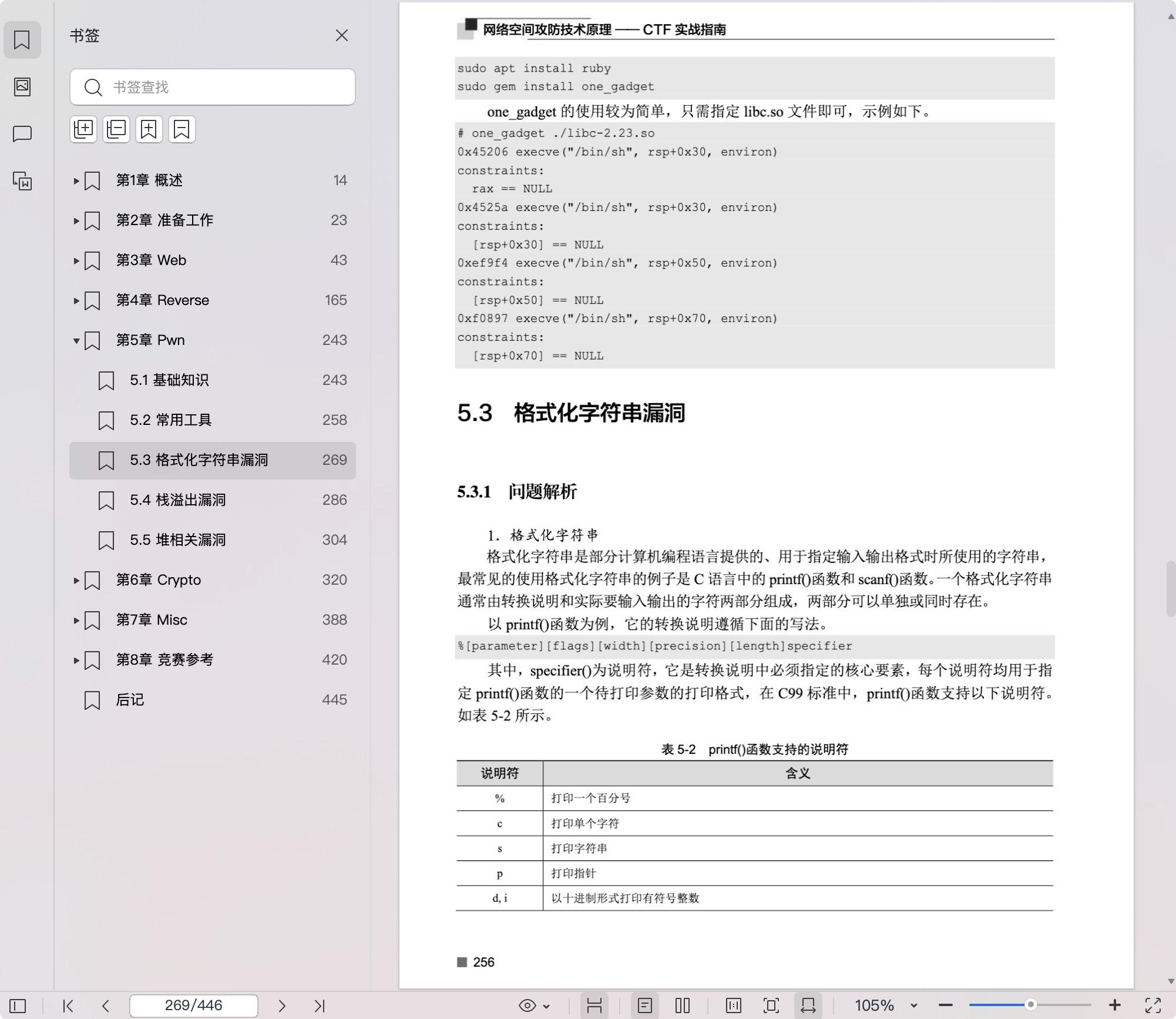This screenshot has width=1176, height=1019.
Task: Expand the 第4章 Reverse chapter
Action: point(76,300)
